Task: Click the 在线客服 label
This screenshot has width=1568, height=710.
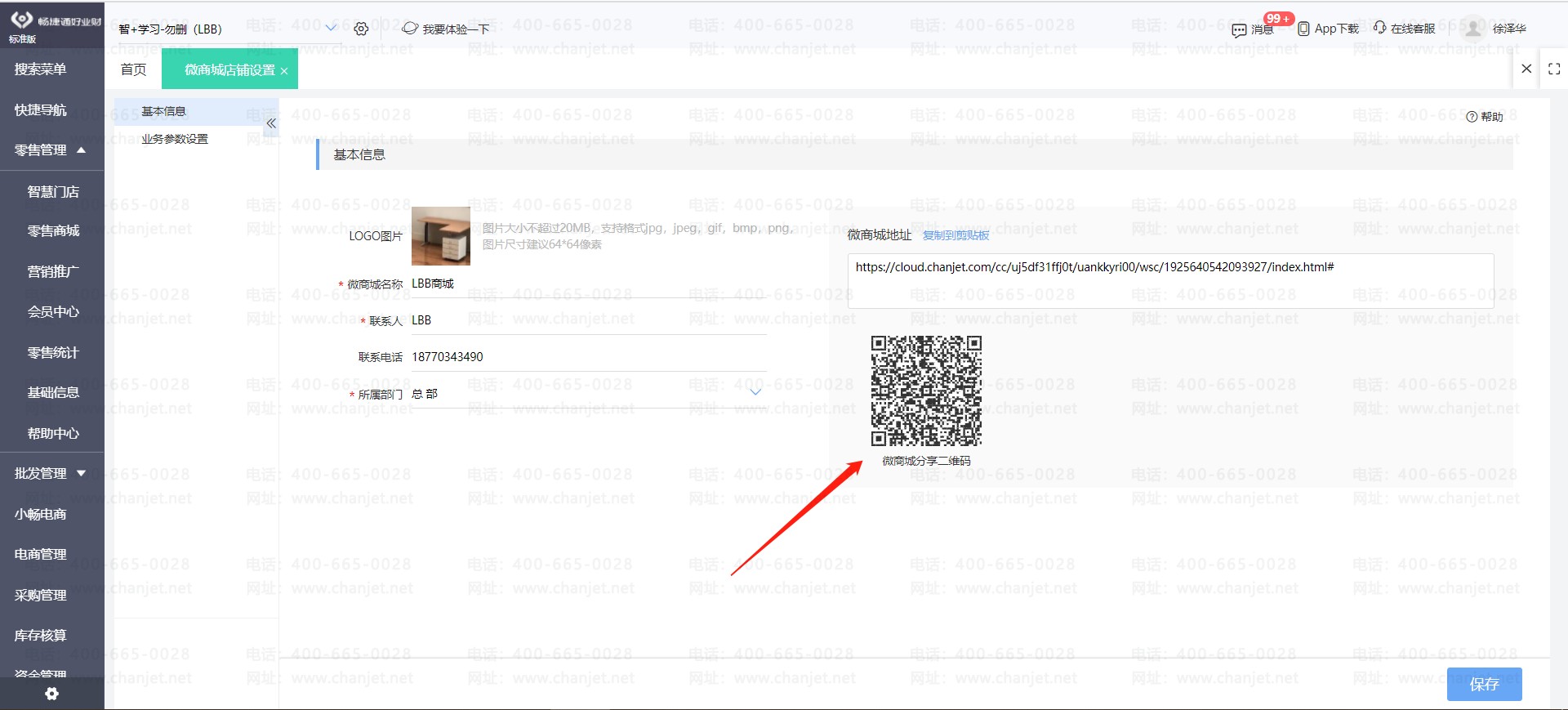Action: point(1413,29)
